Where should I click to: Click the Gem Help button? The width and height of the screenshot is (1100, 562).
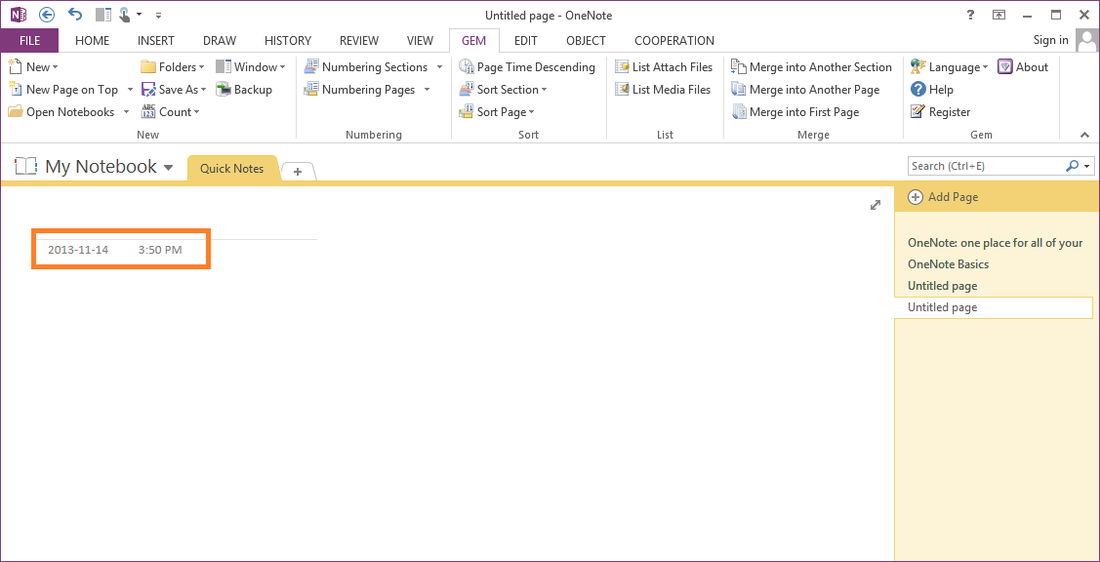(932, 90)
